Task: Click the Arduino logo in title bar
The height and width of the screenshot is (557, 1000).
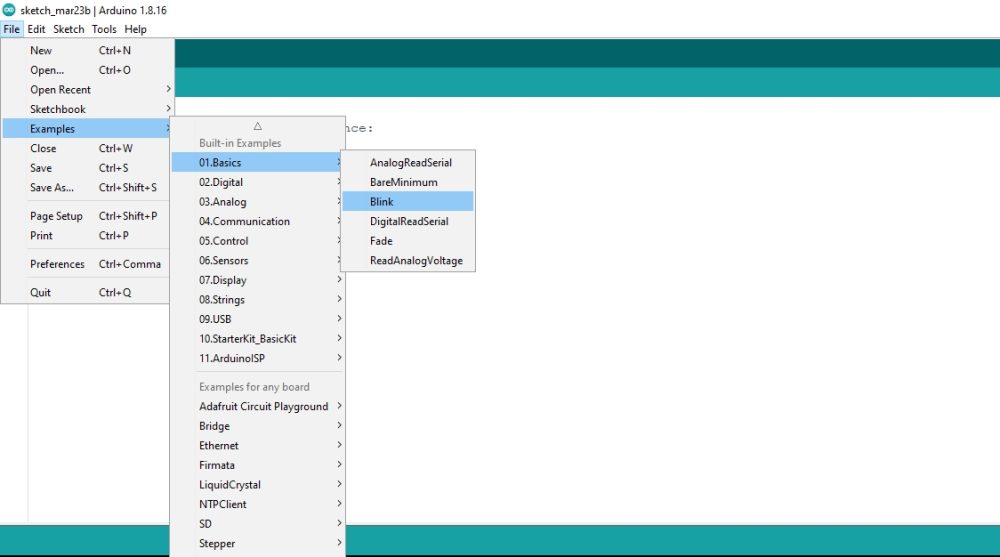Action: pos(9,10)
